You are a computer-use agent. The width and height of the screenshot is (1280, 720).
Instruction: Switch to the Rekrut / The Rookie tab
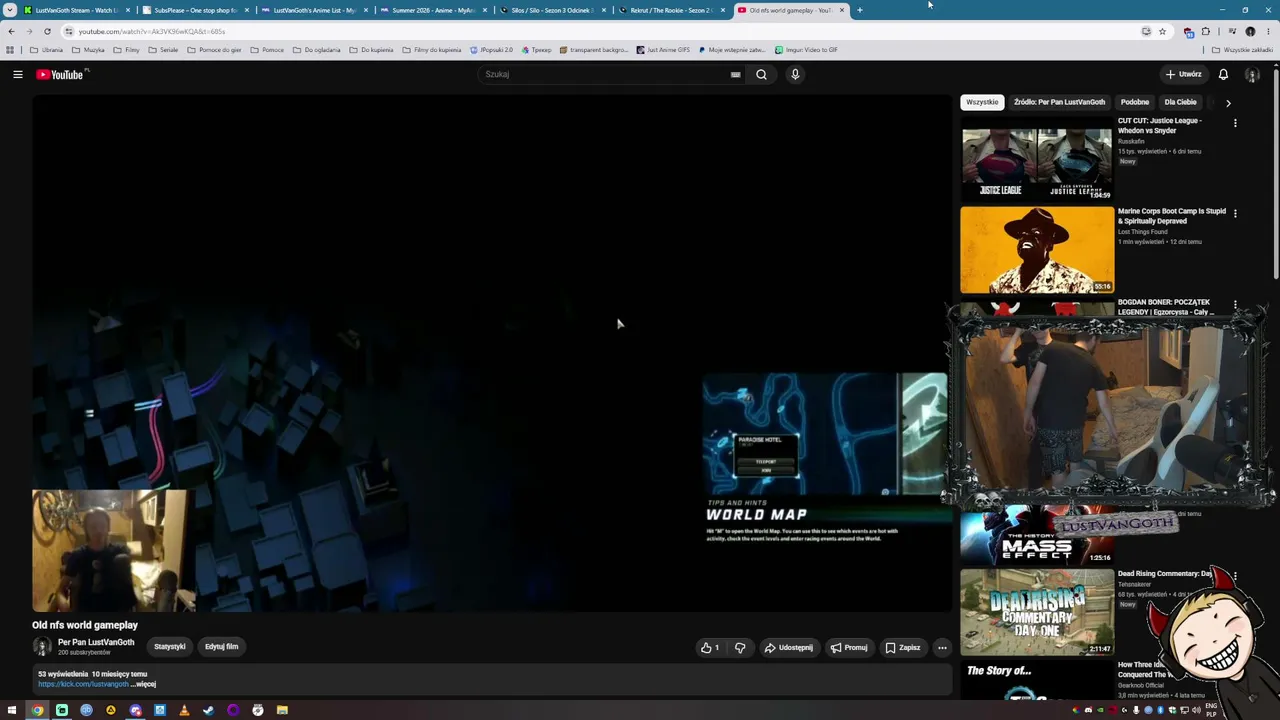(x=671, y=10)
